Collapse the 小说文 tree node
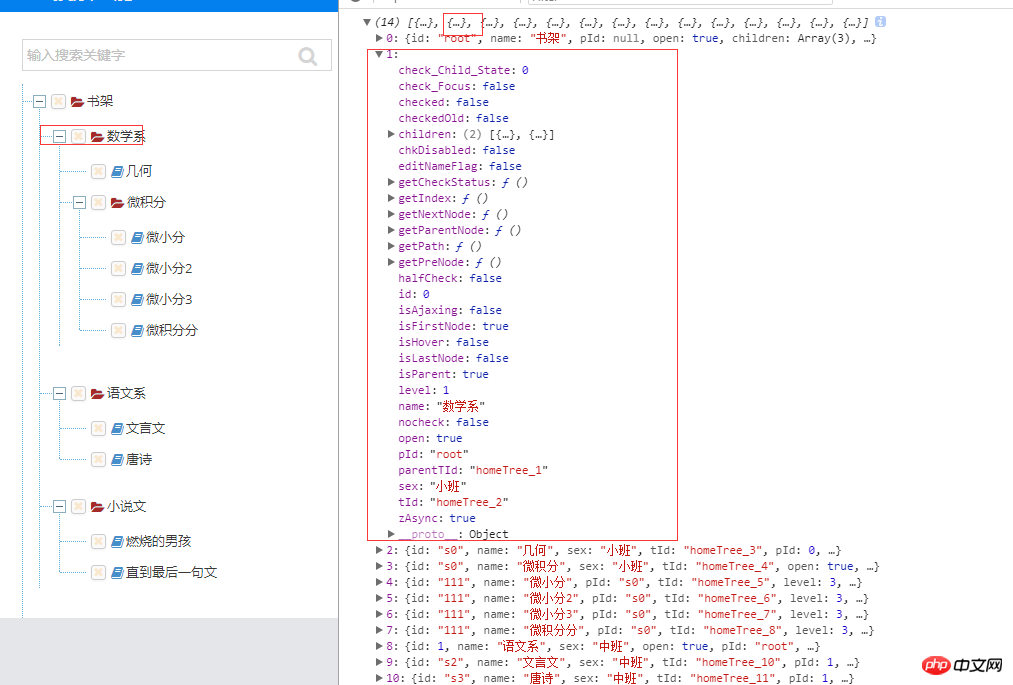Viewport: 1013px width, 685px height. point(59,507)
